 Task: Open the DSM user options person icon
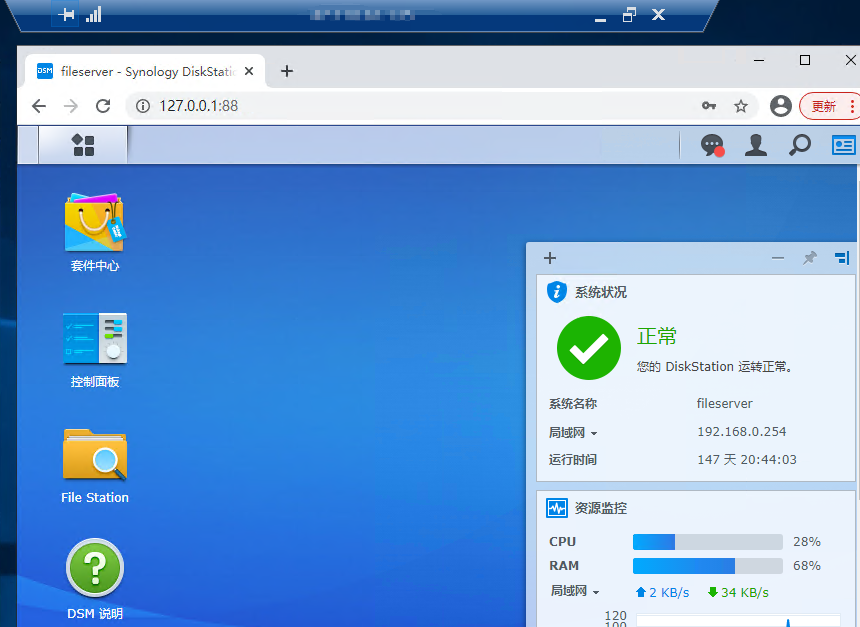click(756, 145)
